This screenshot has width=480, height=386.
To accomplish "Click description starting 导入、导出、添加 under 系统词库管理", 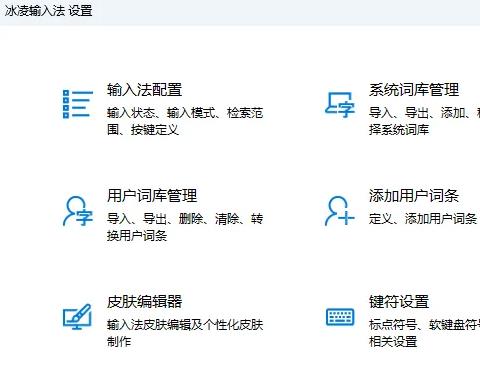I will click(424, 121).
